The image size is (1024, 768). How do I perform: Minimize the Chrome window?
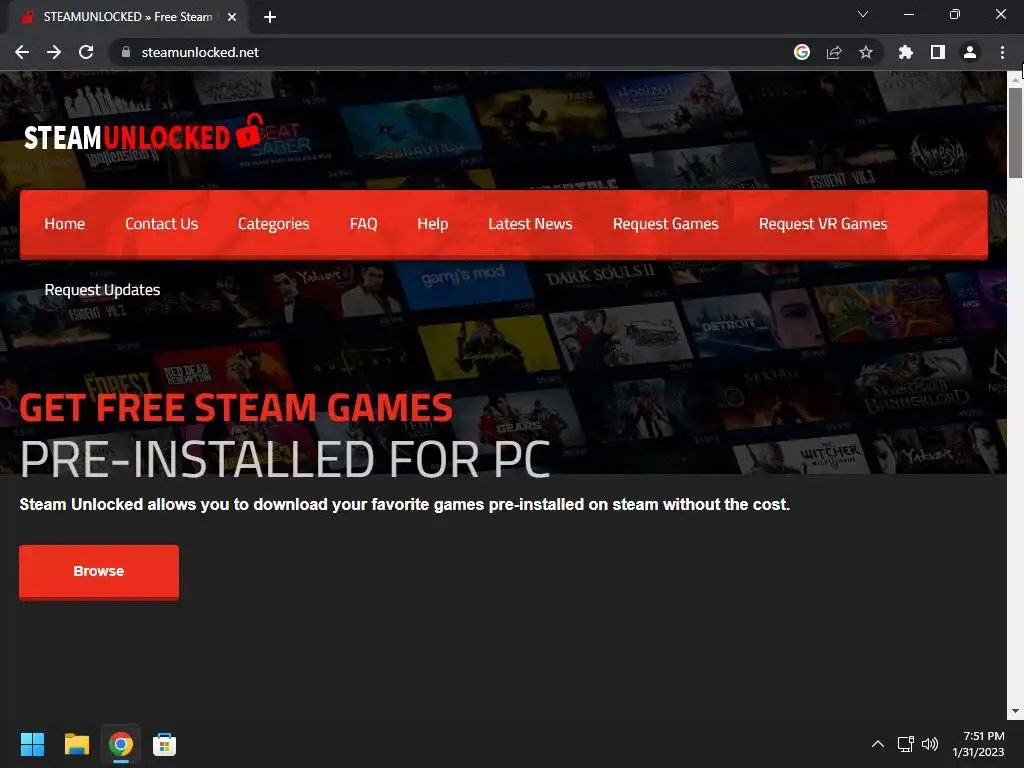click(908, 14)
